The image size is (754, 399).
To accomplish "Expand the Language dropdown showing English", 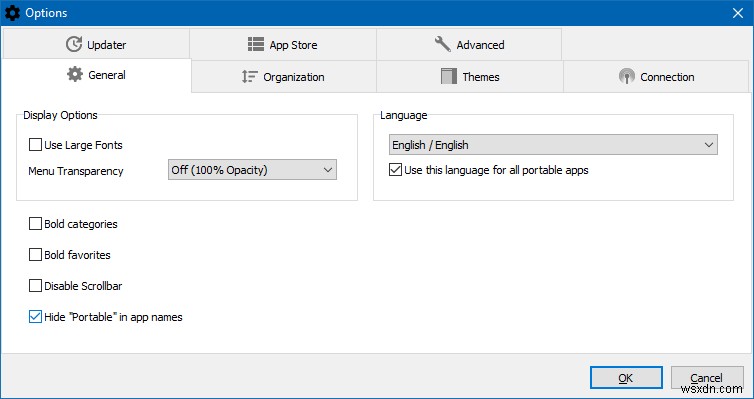I will point(553,145).
